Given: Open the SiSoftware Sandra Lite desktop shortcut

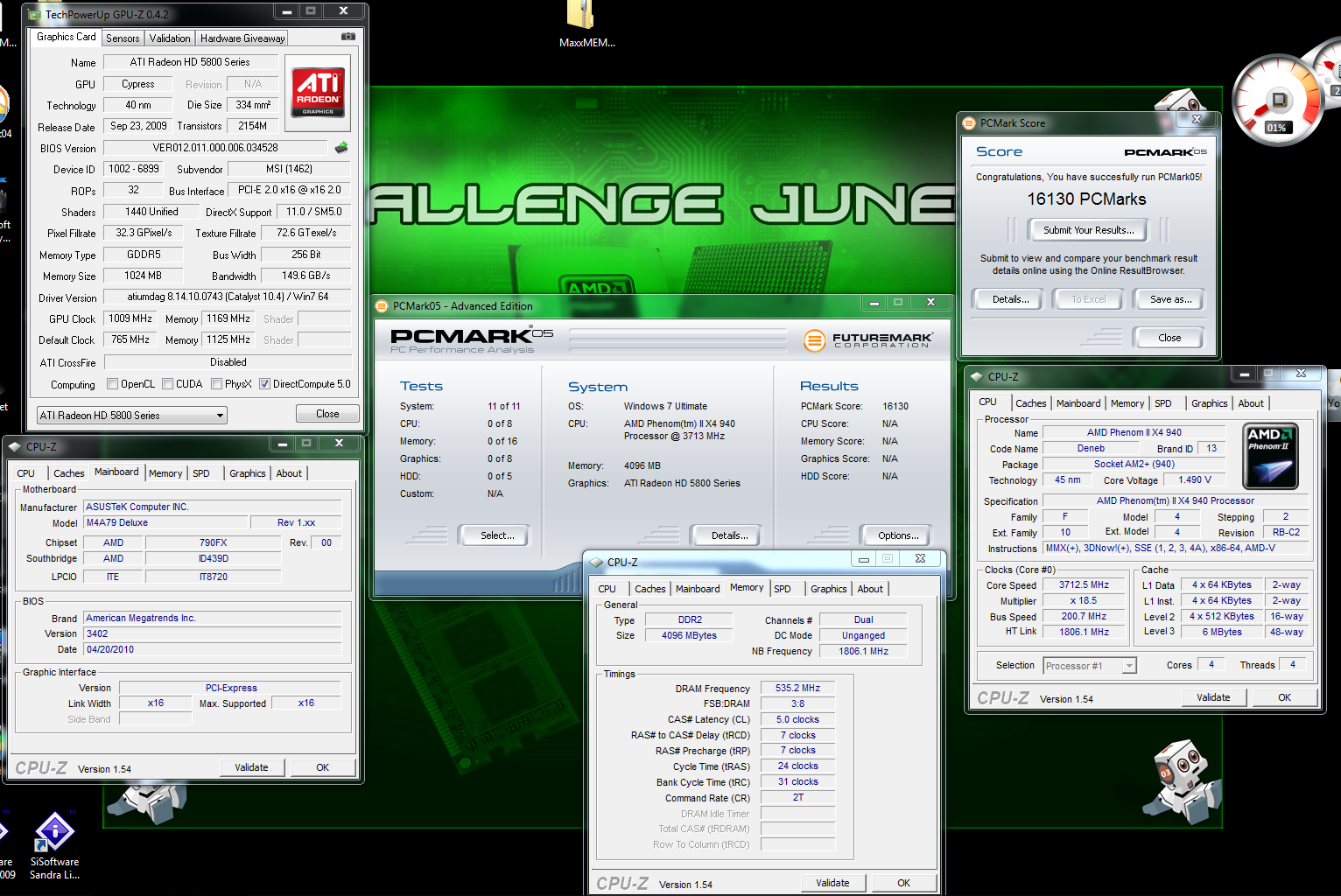Looking at the screenshot, I should pyautogui.click(x=54, y=832).
